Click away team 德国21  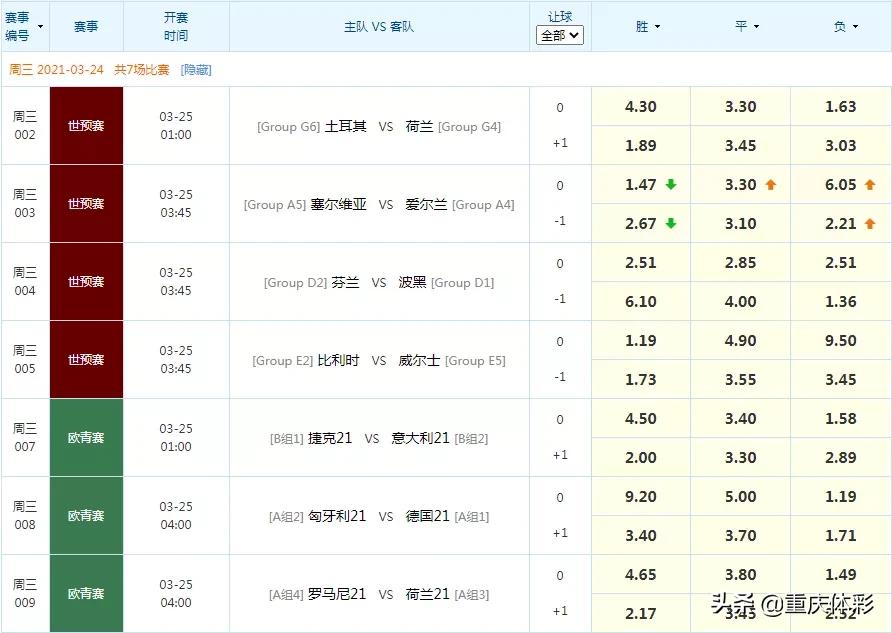(x=427, y=516)
